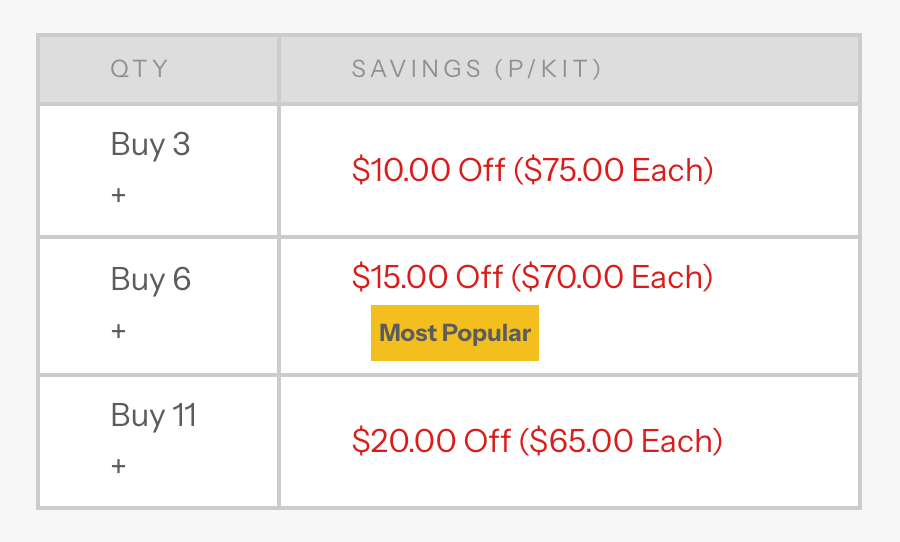Click the $15.00 Off savings text
The width and height of the screenshot is (900, 542).
click(427, 277)
